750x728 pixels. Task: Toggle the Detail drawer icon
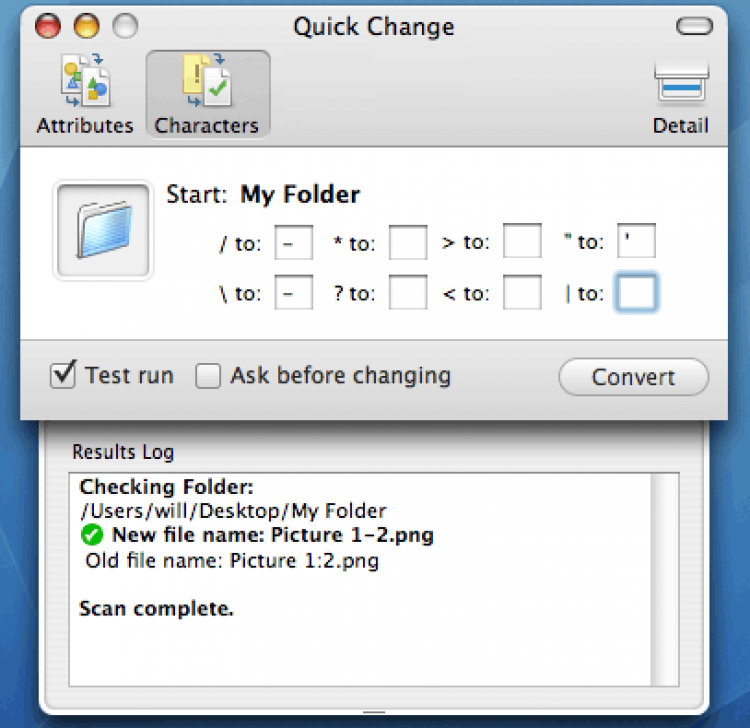[x=681, y=96]
